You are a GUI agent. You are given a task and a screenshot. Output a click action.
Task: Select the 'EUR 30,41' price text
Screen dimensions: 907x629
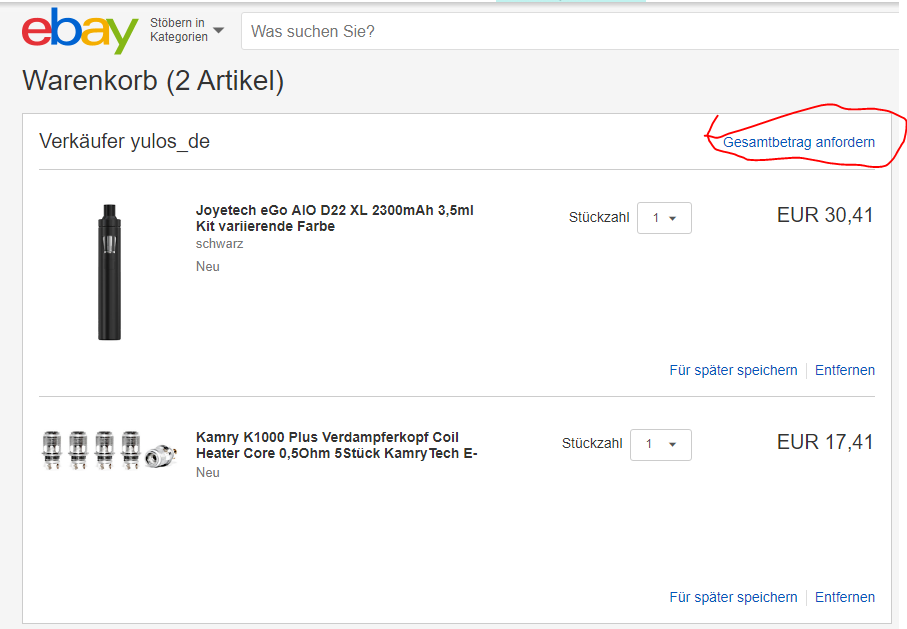[825, 215]
